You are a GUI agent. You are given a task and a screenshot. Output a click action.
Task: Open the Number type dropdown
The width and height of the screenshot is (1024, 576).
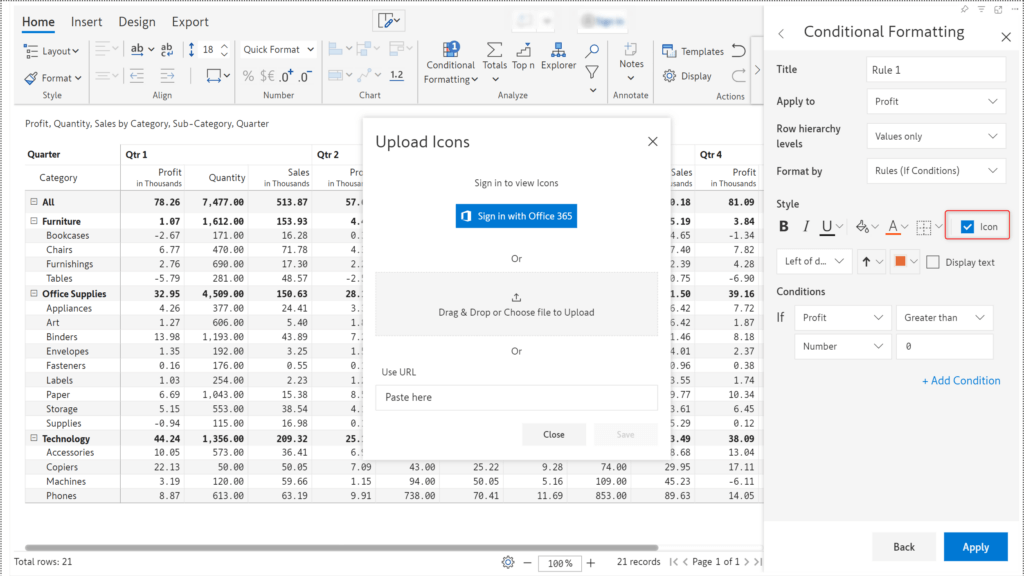[x=842, y=346]
